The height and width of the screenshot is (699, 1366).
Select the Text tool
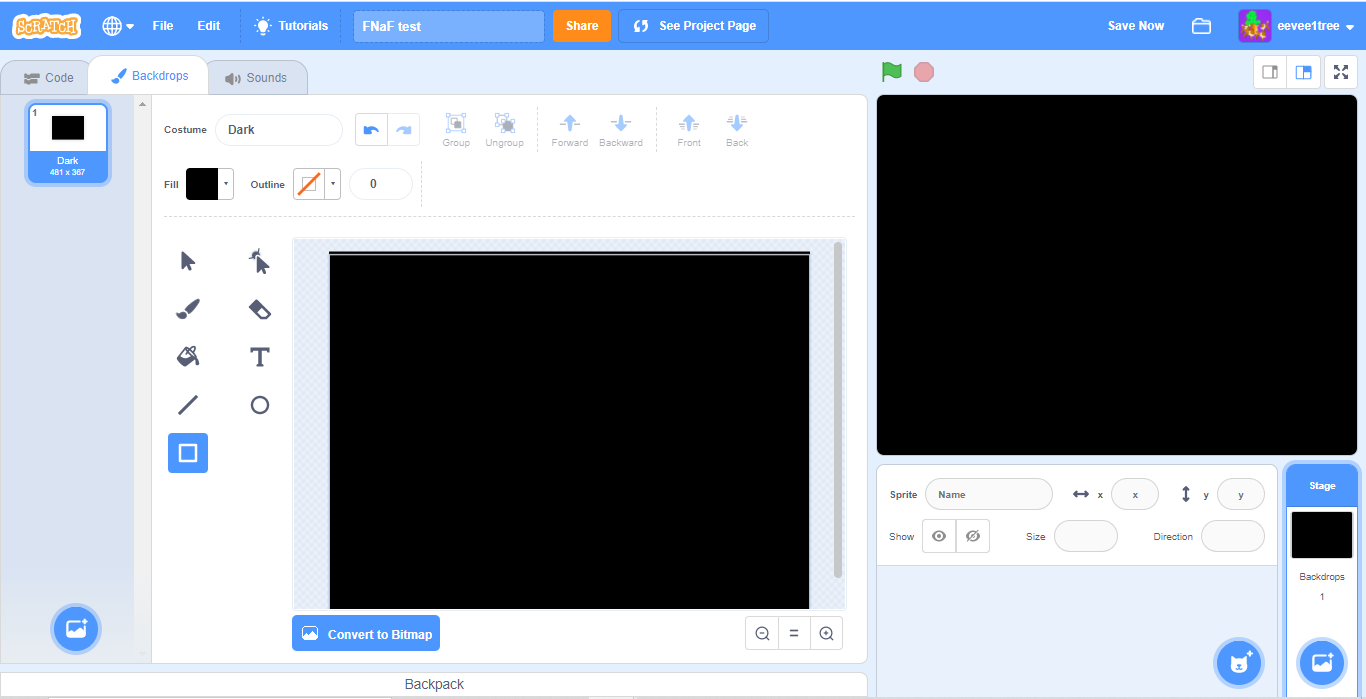coord(259,356)
